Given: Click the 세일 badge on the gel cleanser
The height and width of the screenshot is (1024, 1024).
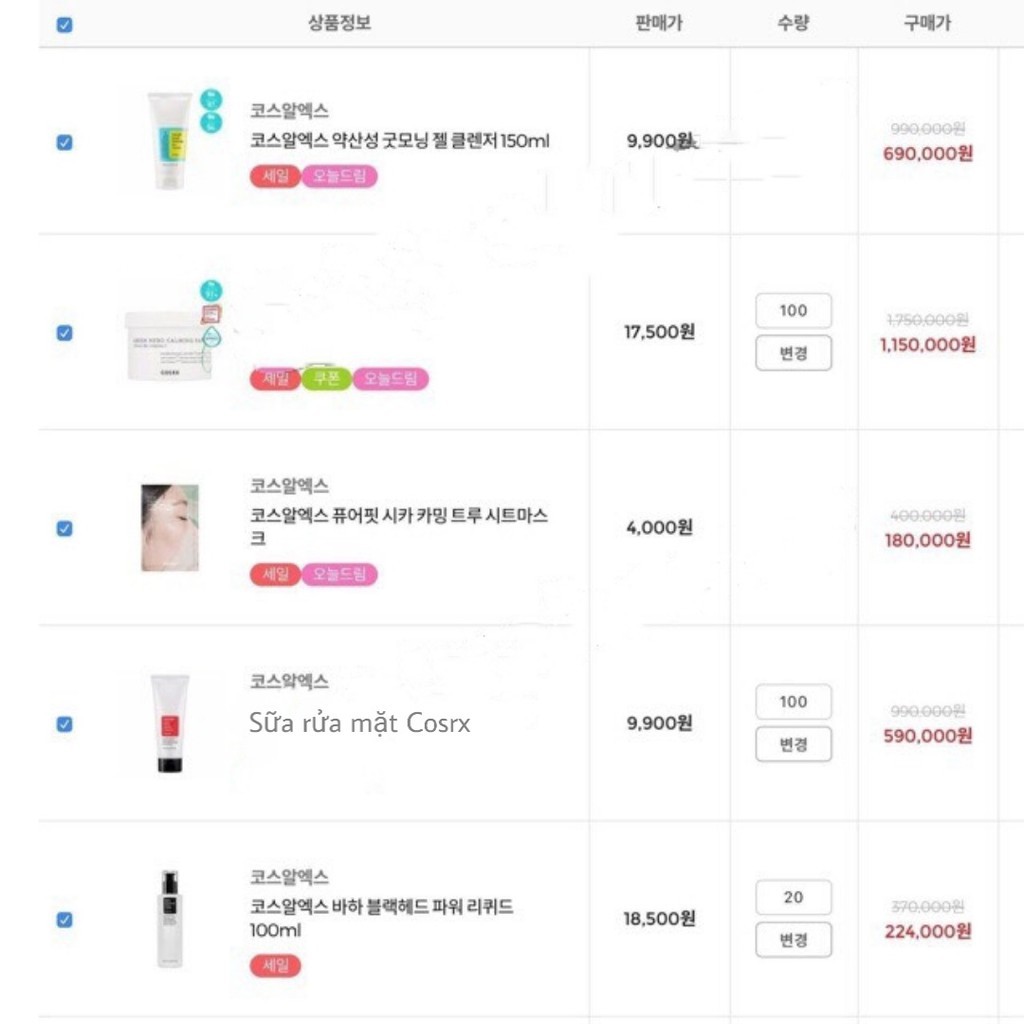Looking at the screenshot, I should pos(274,176).
